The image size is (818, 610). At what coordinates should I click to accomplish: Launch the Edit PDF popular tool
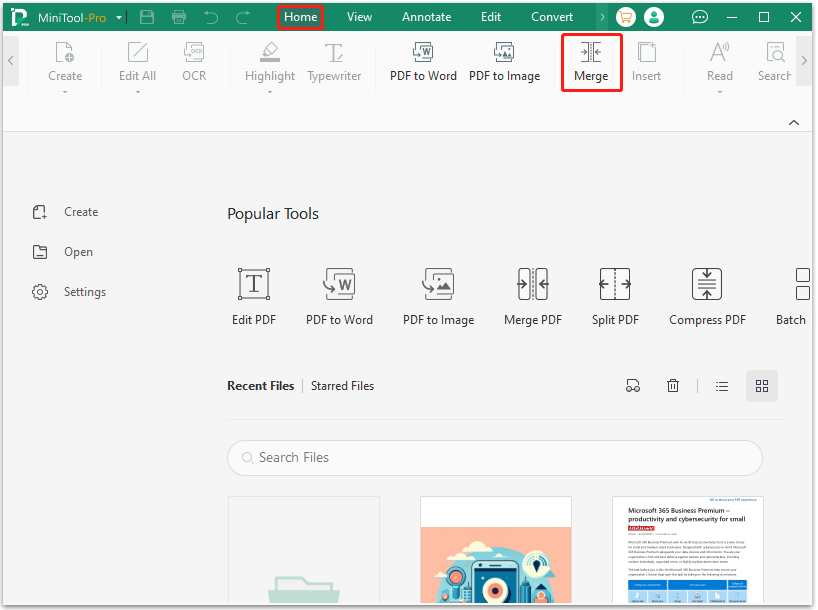pyautogui.click(x=254, y=297)
